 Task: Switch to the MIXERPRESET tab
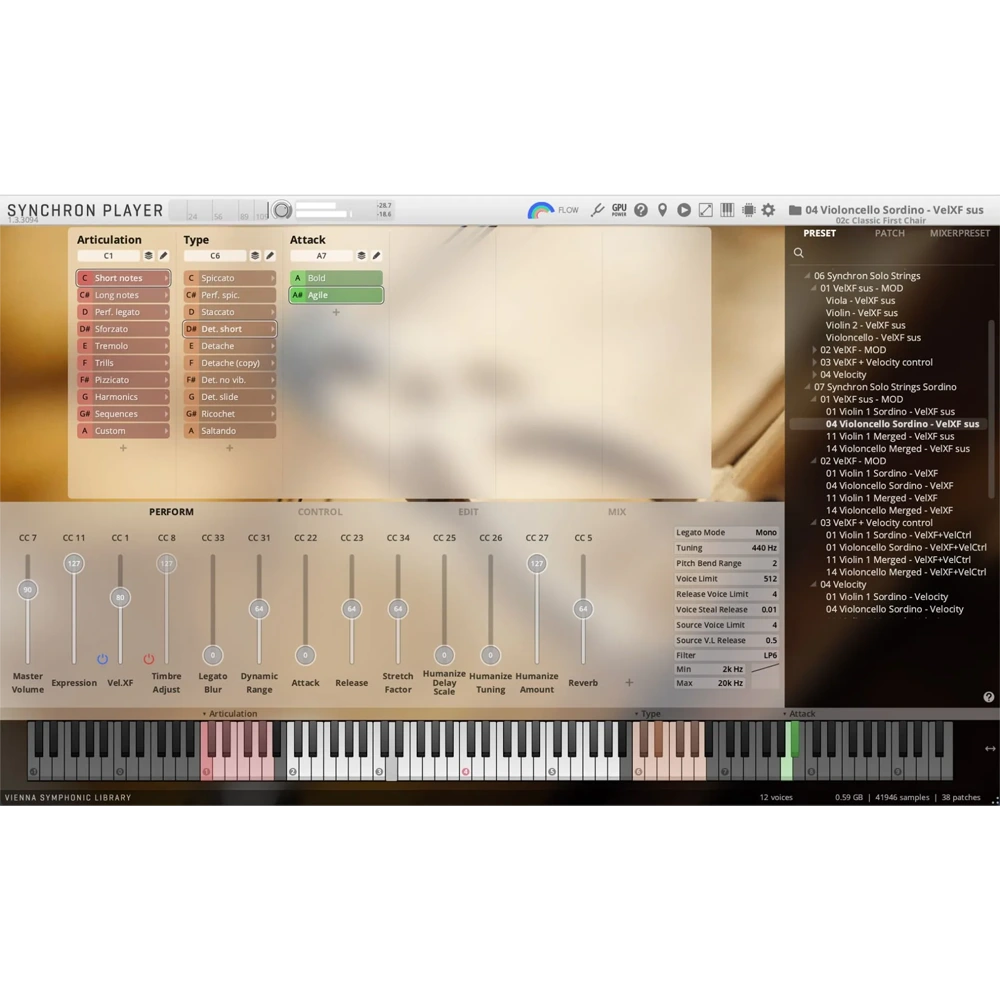(960, 233)
